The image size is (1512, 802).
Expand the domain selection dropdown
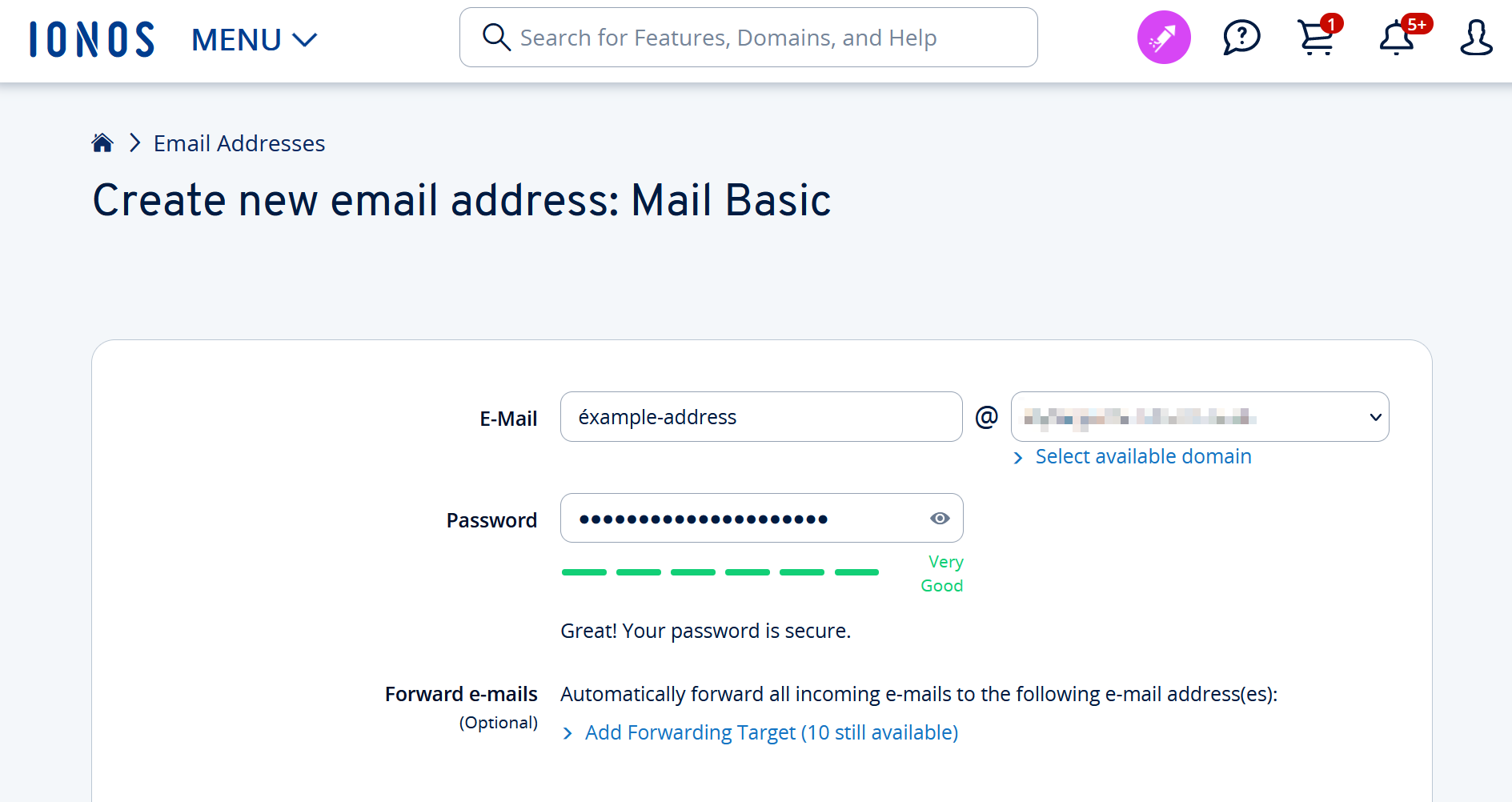[1199, 417]
